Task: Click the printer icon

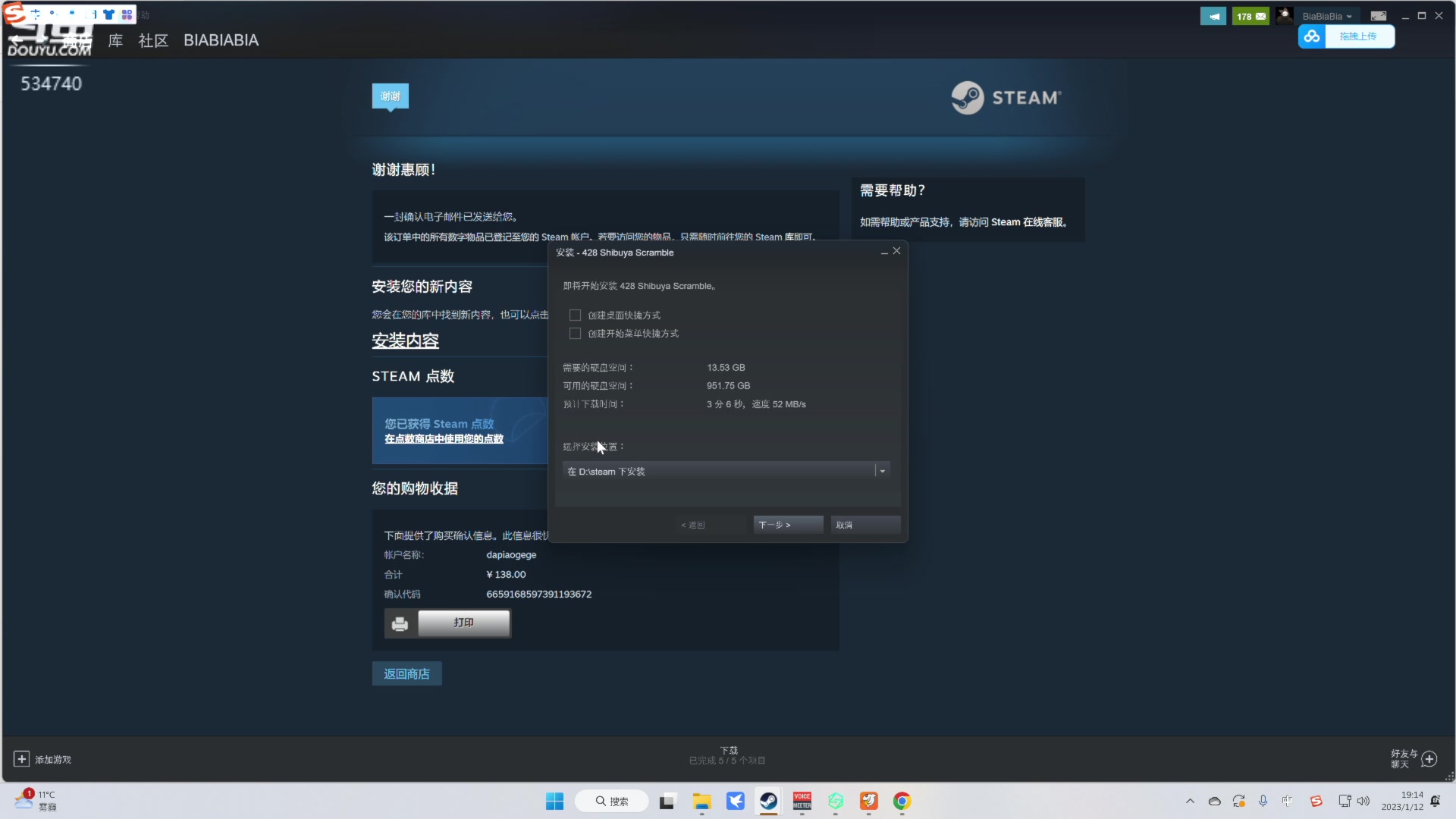Action: pyautogui.click(x=400, y=623)
